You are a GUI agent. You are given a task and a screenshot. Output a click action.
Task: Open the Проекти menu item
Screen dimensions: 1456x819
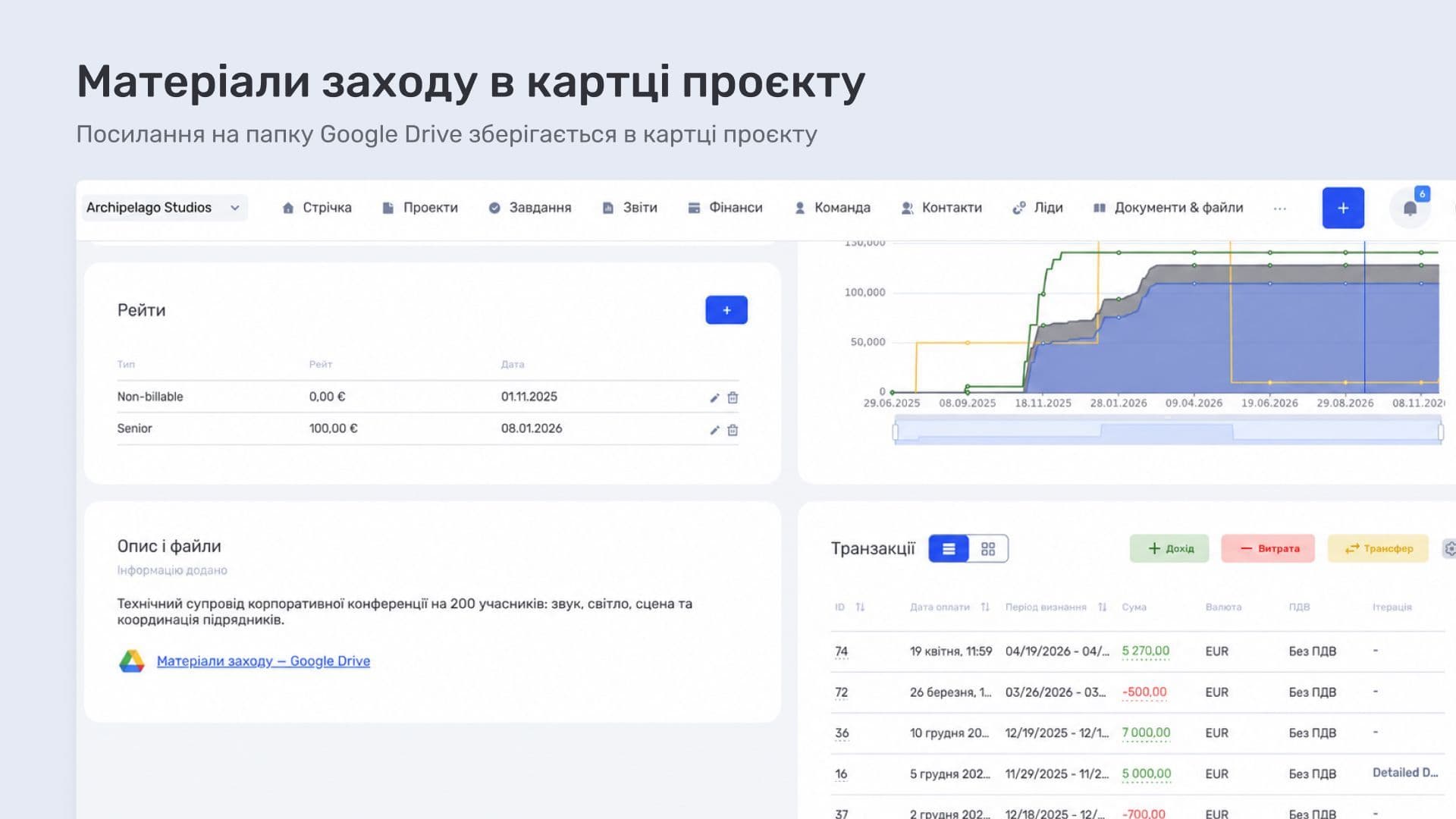[x=420, y=208]
